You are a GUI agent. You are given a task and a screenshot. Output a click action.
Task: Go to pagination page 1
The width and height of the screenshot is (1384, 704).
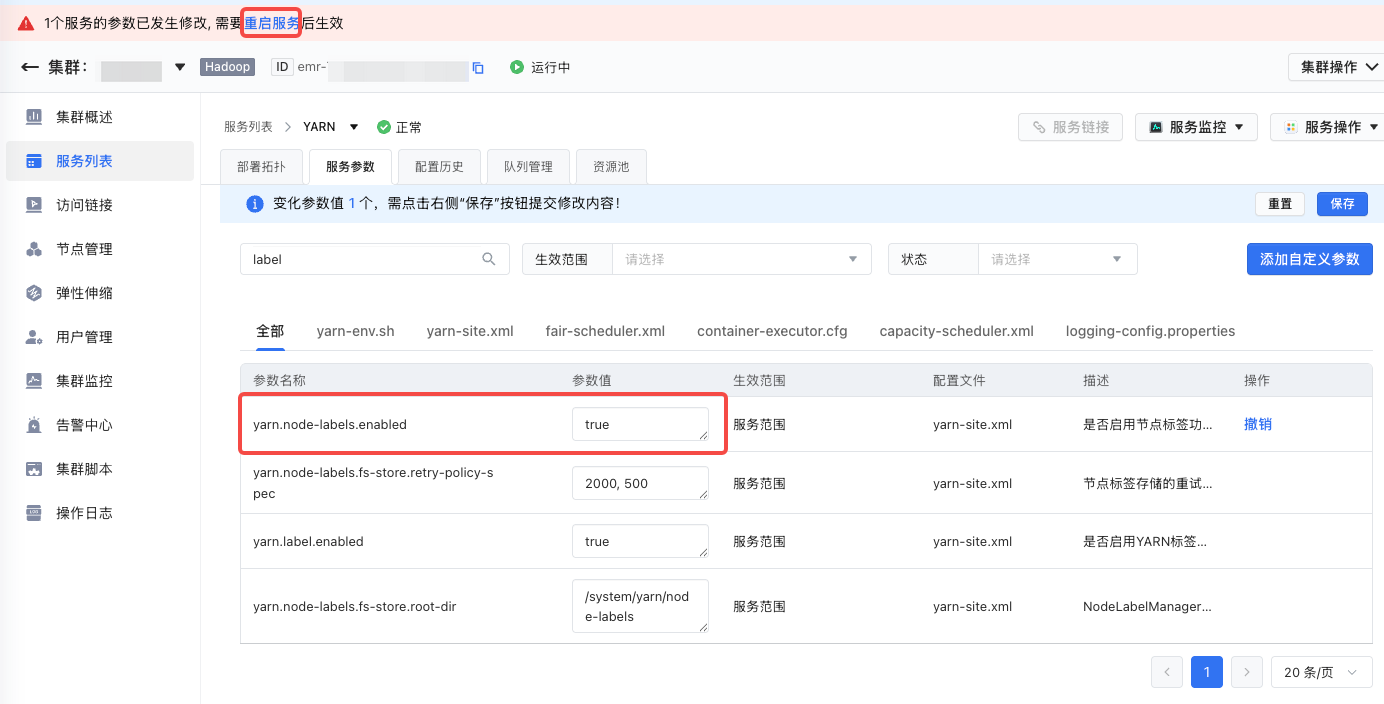click(x=1207, y=672)
